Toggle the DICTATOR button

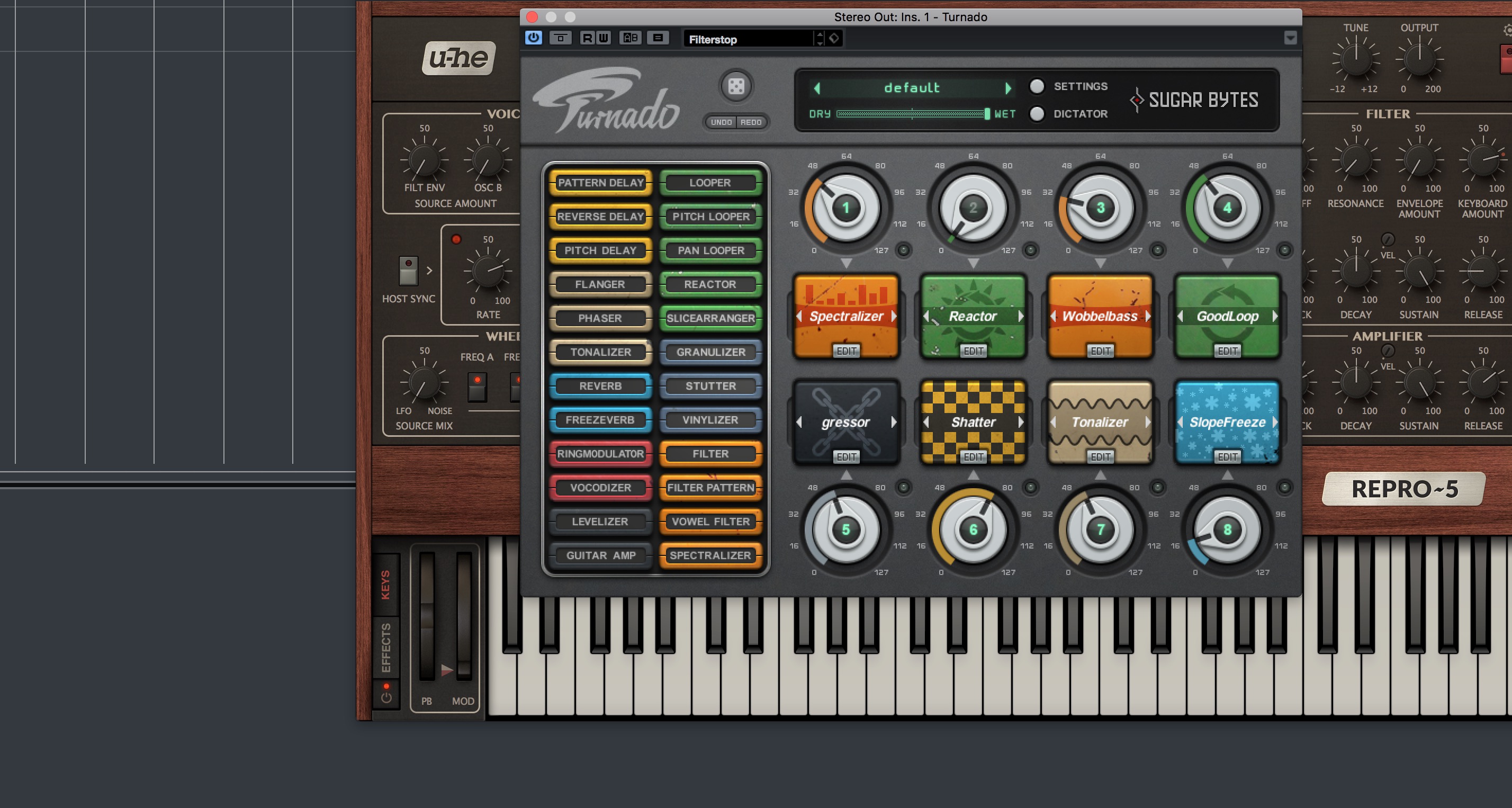point(1037,113)
